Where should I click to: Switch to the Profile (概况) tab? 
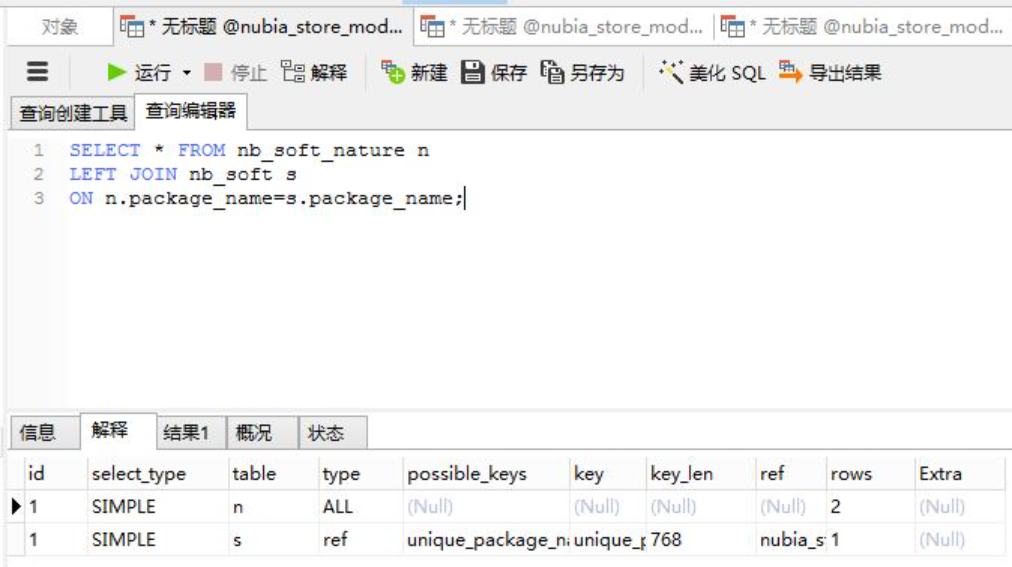[262, 432]
